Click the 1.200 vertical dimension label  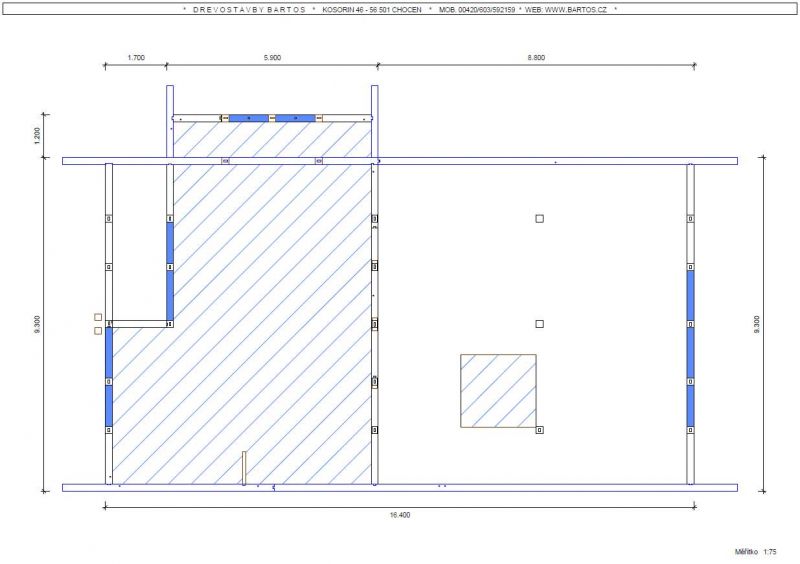[37, 137]
